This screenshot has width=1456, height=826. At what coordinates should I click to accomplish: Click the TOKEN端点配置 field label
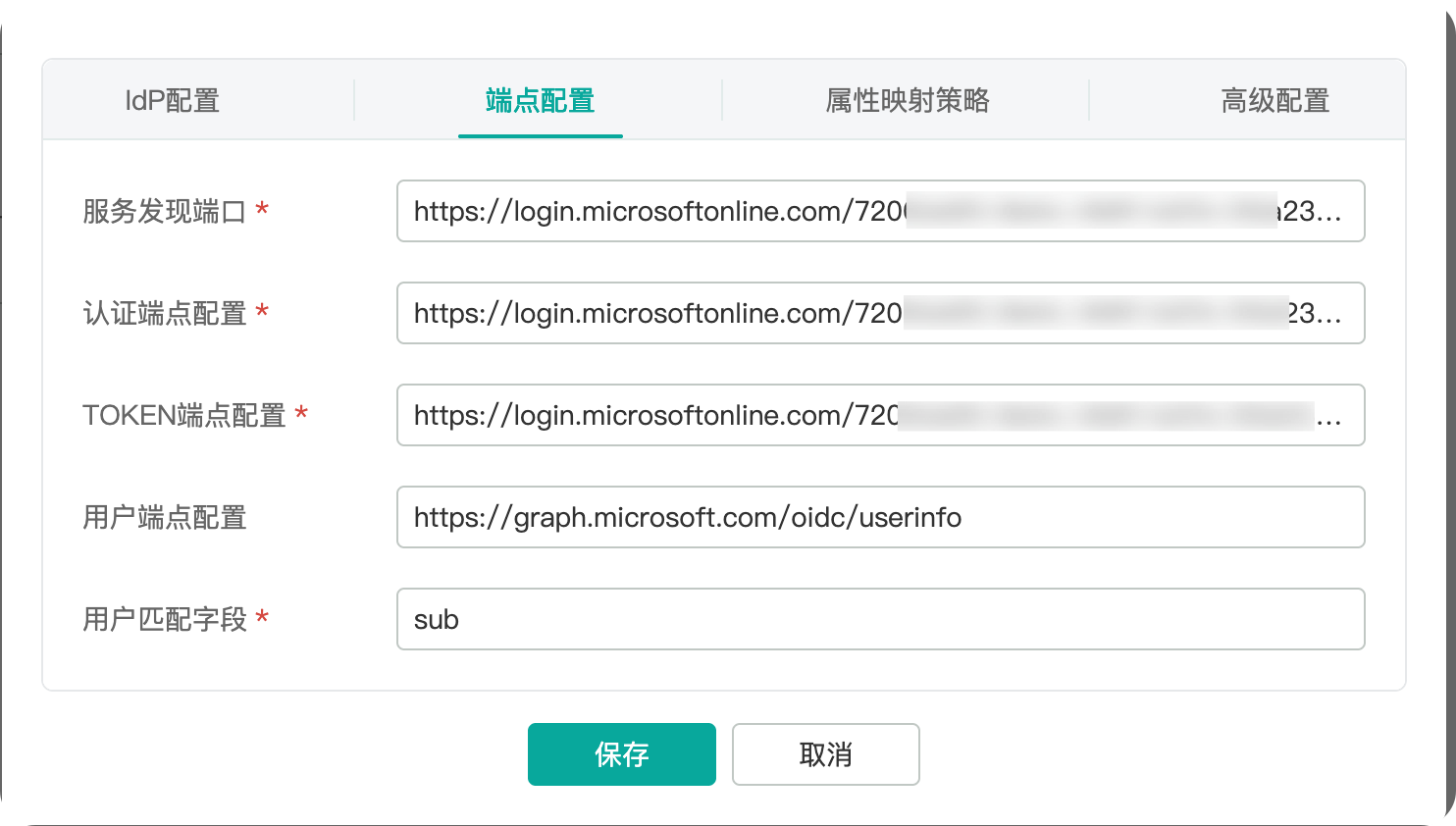click(182, 415)
